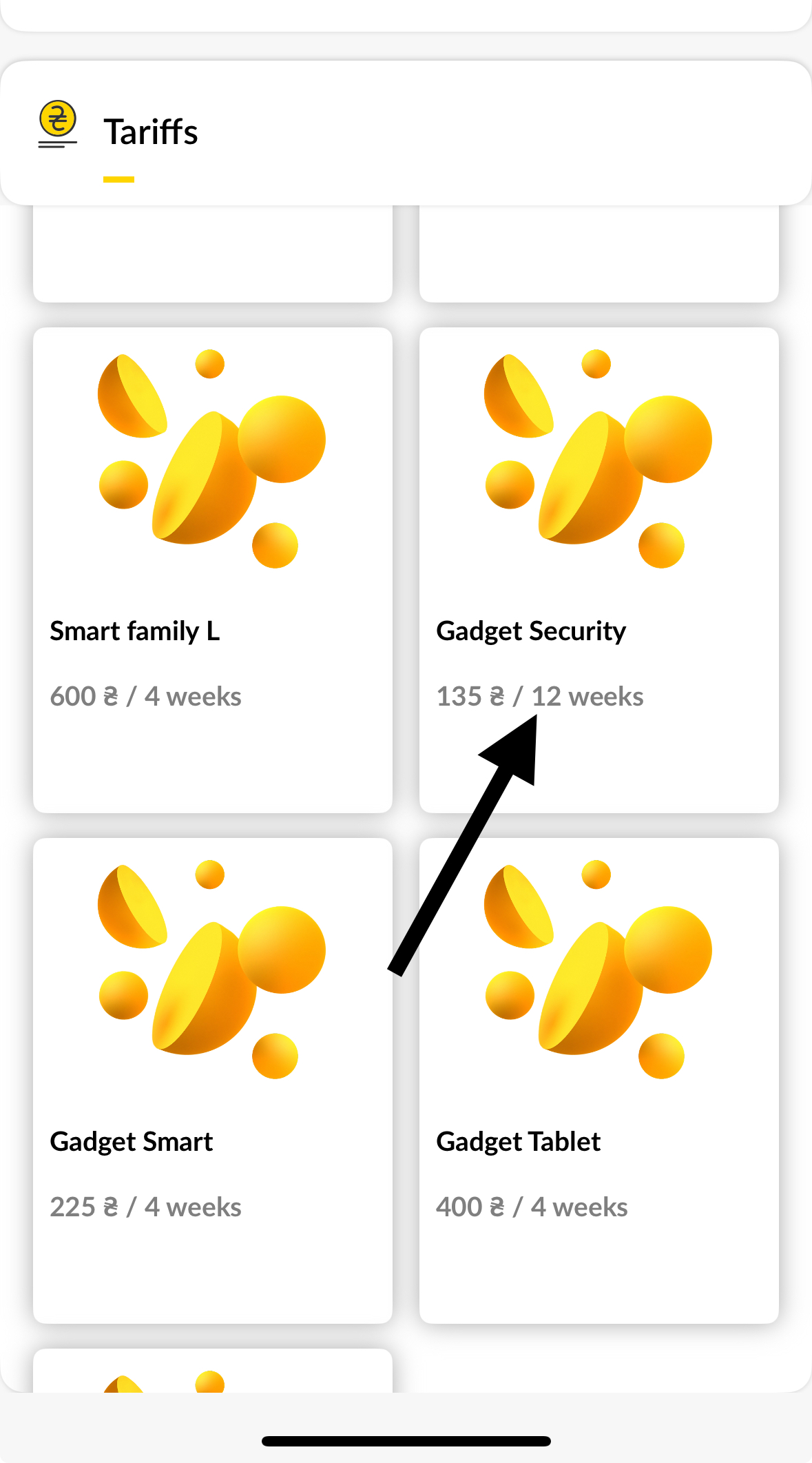Tap the home indicator bar

[406, 1440]
